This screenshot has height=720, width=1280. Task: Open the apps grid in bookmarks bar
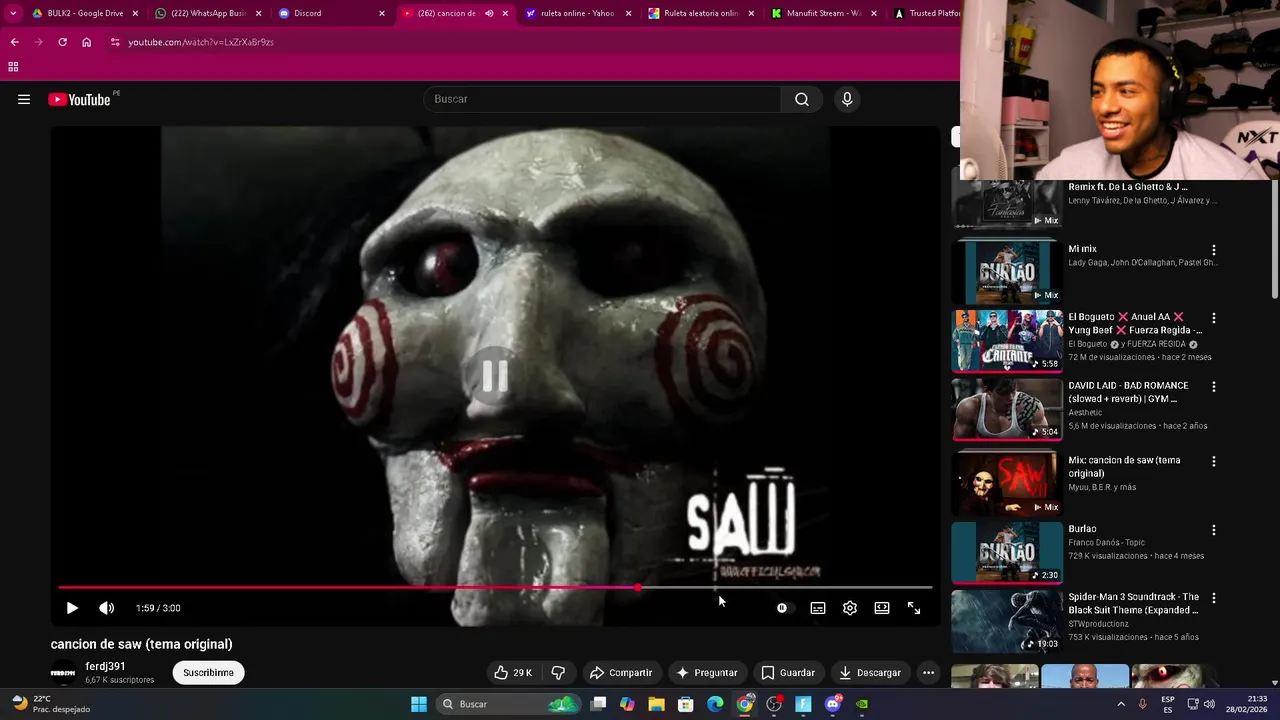coord(13,67)
